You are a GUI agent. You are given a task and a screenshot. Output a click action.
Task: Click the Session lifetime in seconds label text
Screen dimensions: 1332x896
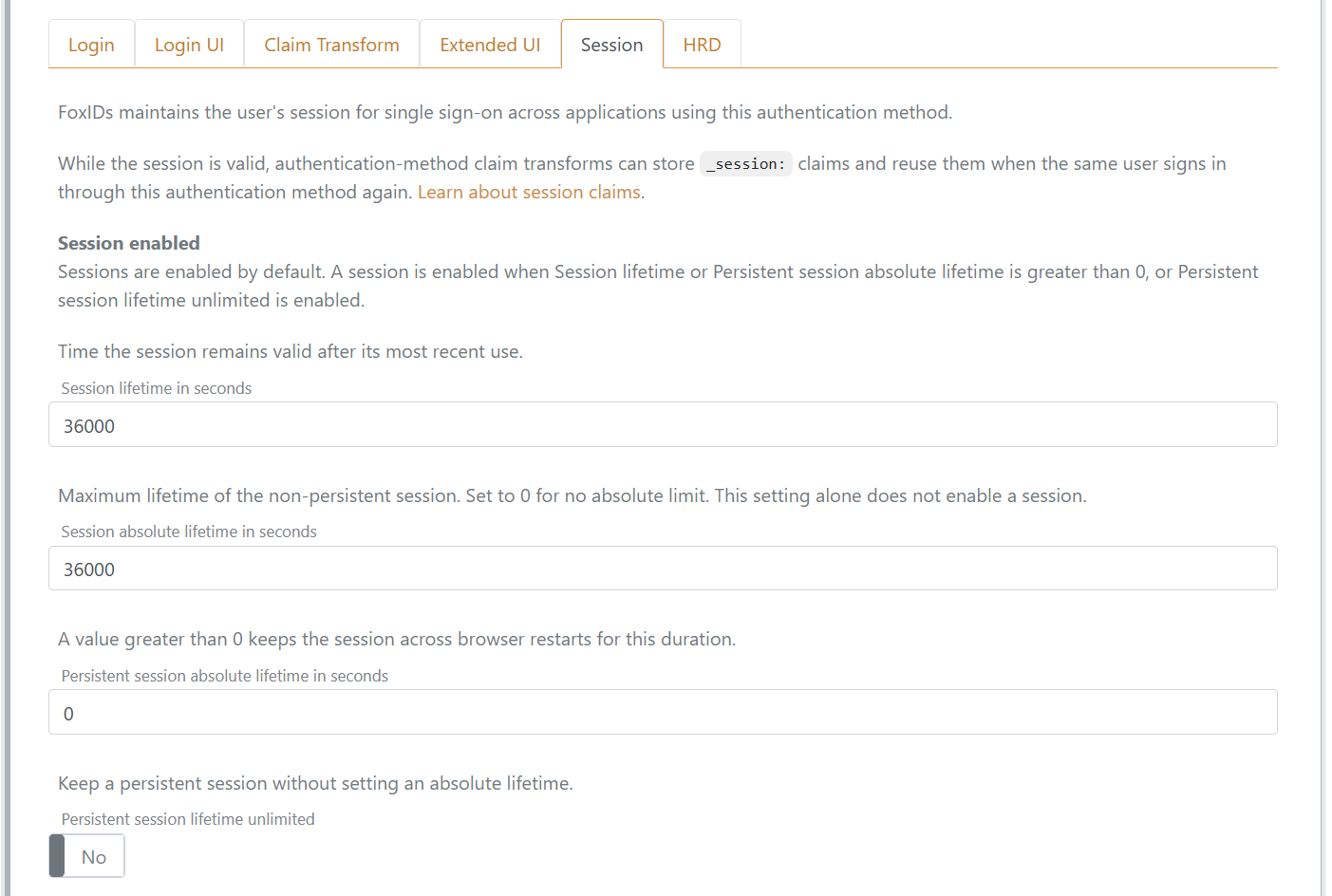point(157,388)
